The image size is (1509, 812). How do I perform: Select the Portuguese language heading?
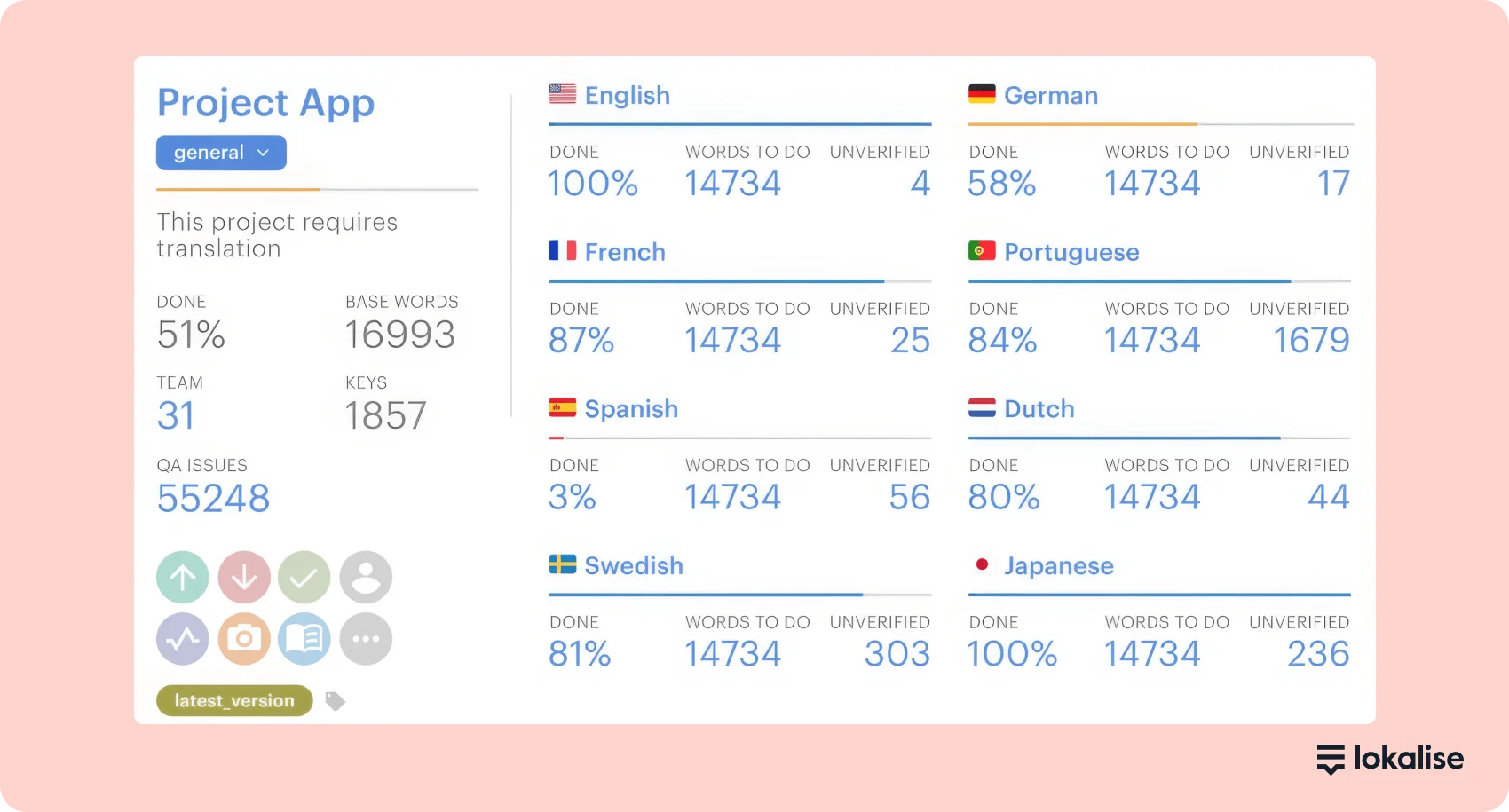tap(1071, 252)
